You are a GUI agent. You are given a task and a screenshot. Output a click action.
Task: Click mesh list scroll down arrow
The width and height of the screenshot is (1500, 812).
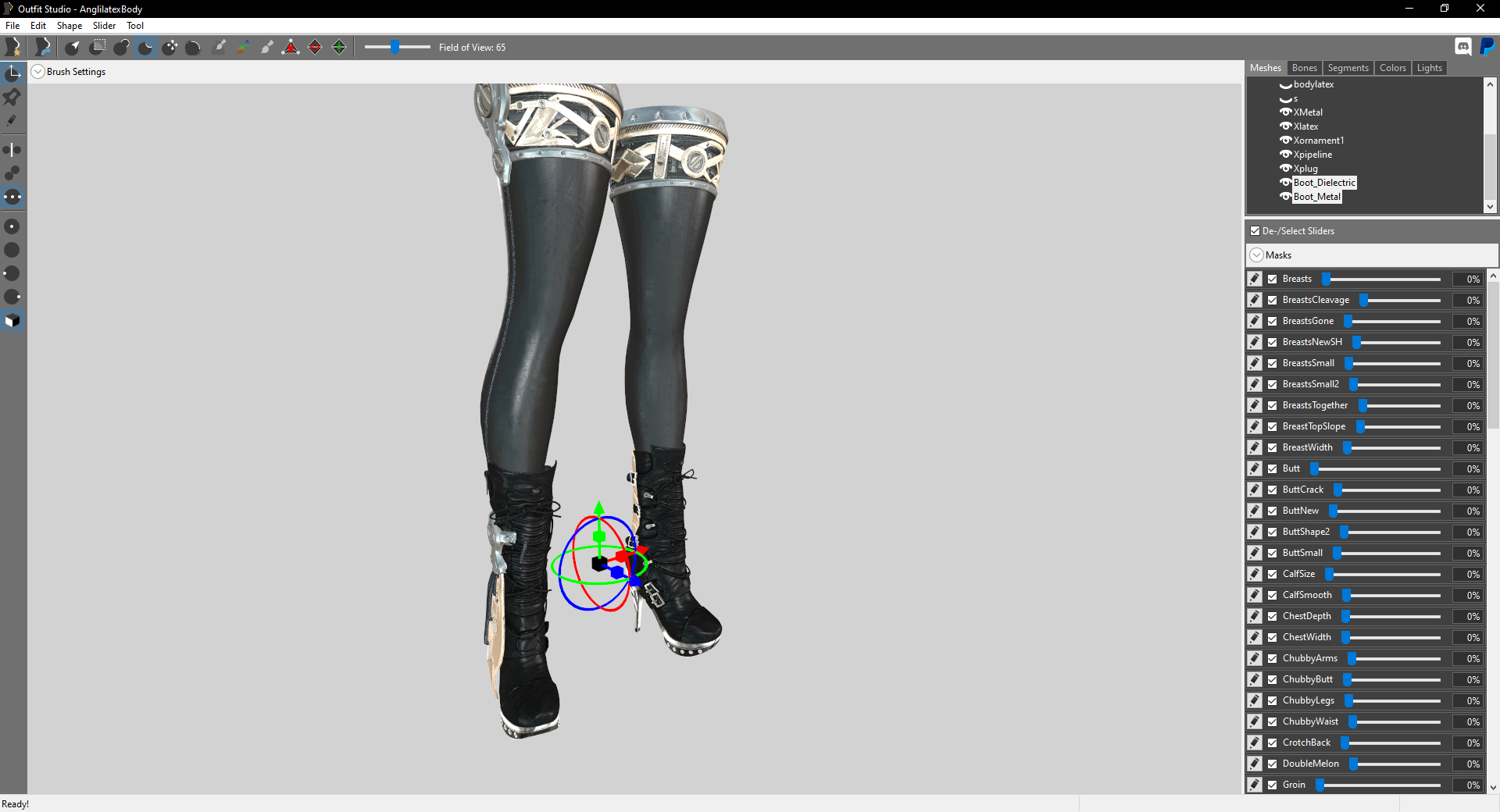pos(1490,207)
